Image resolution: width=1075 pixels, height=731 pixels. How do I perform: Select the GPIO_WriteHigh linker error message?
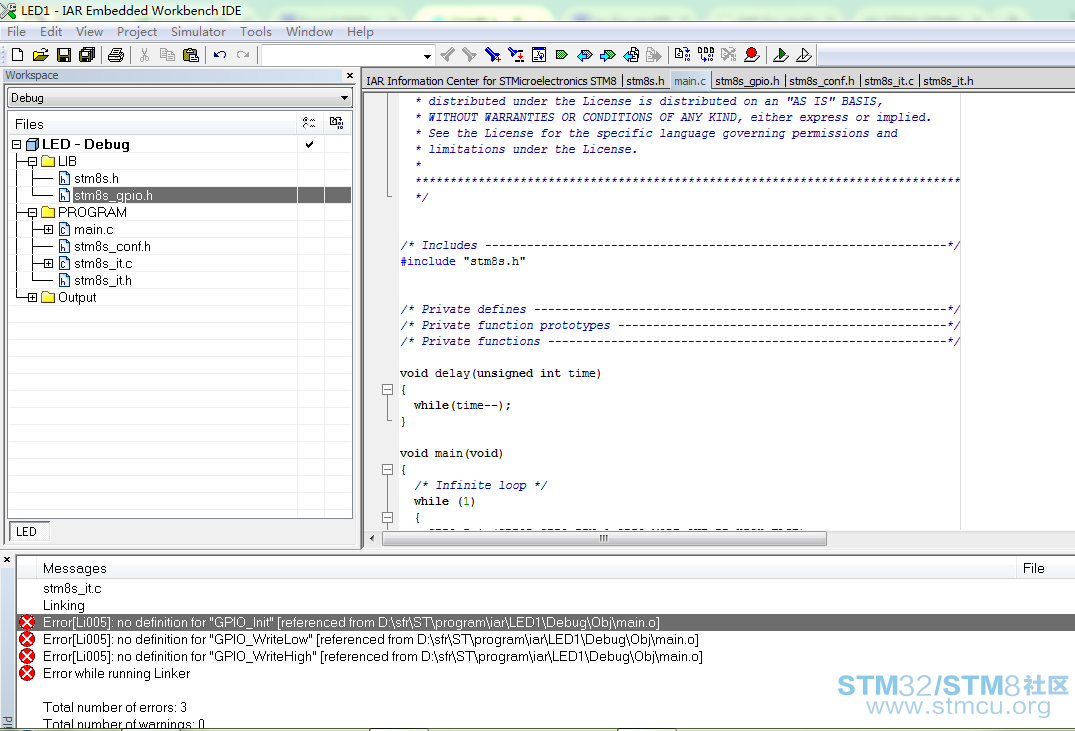372,657
